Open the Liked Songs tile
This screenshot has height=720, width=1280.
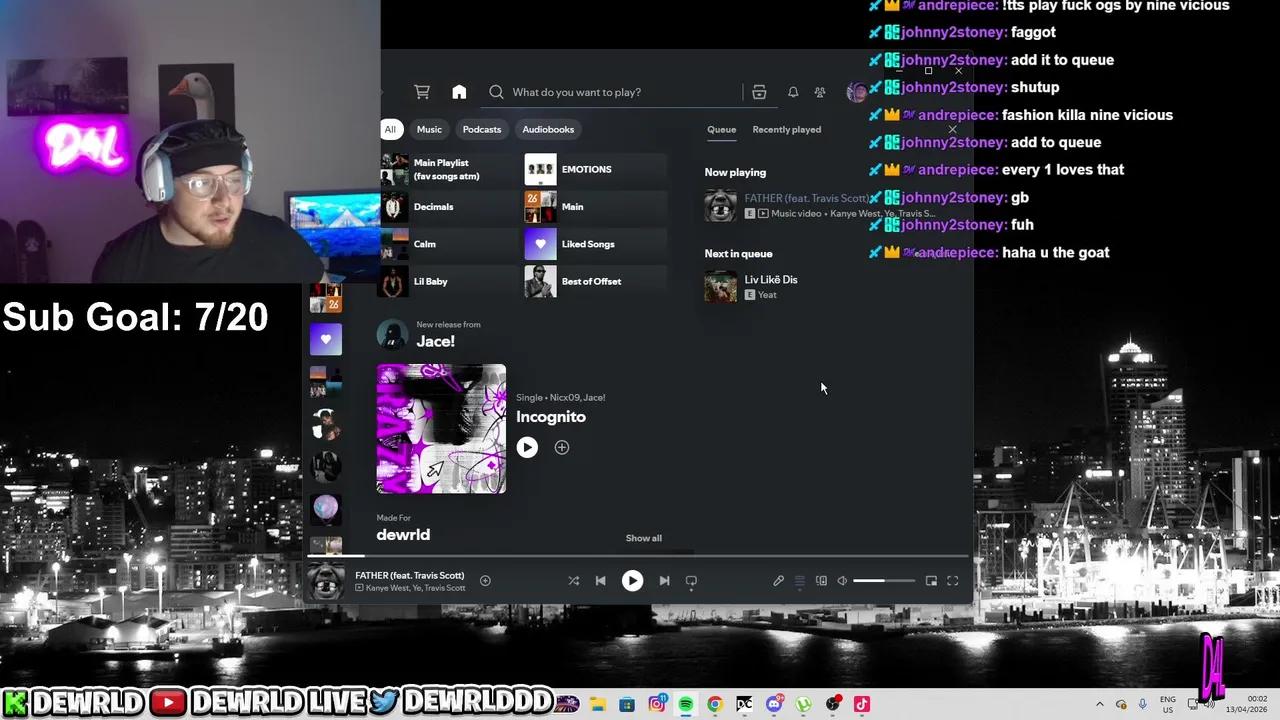click(595, 244)
